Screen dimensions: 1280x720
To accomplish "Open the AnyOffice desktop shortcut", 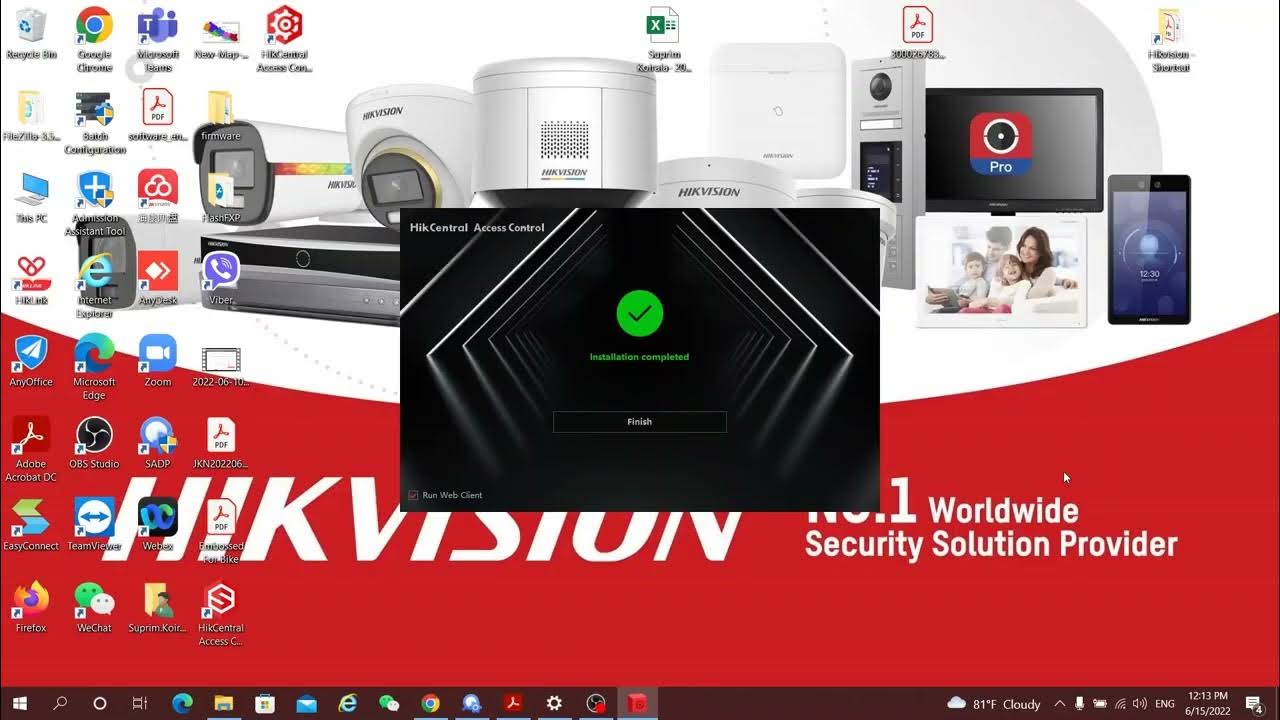I will tap(31, 361).
